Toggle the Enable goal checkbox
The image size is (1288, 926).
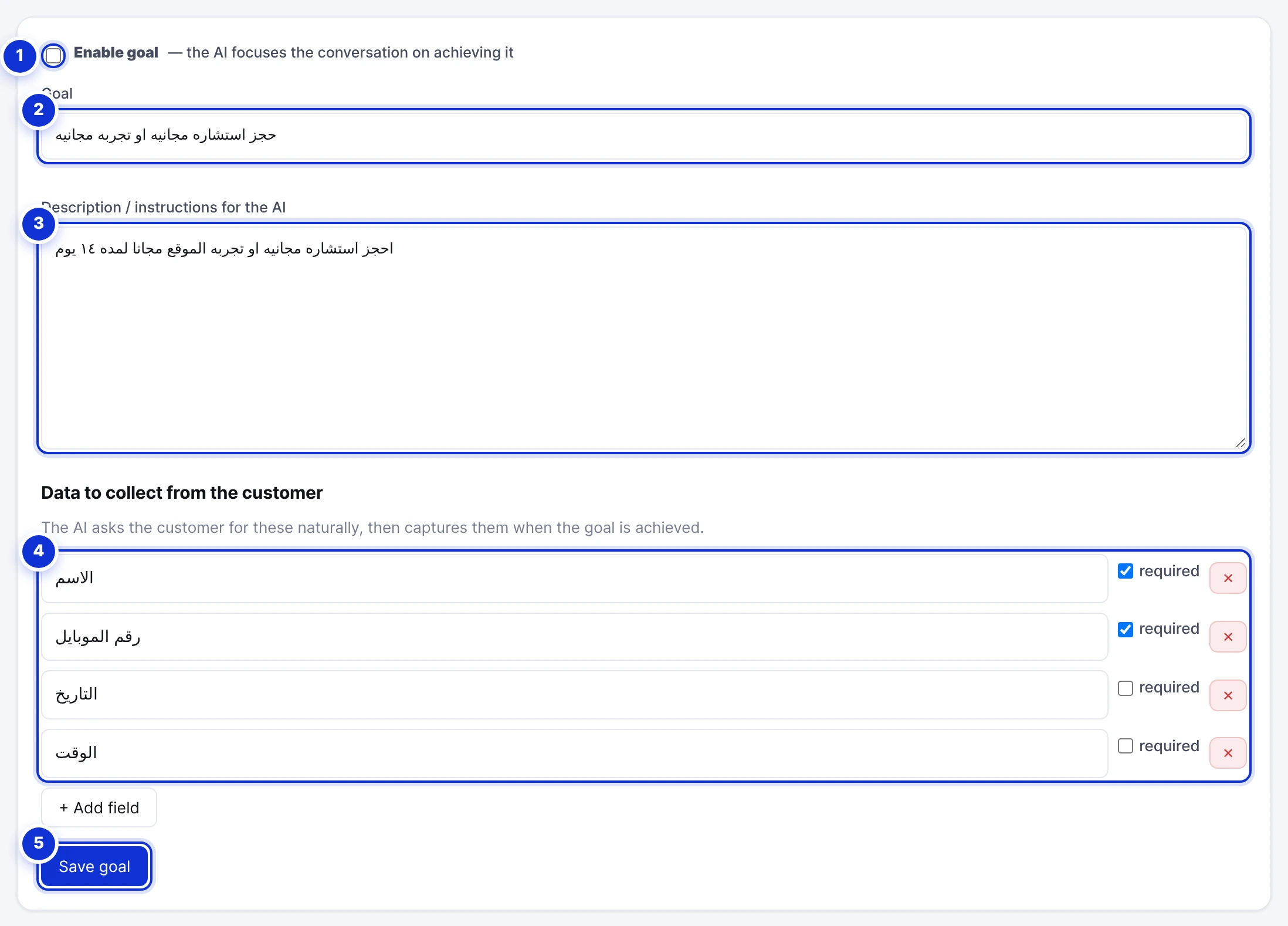(x=53, y=56)
